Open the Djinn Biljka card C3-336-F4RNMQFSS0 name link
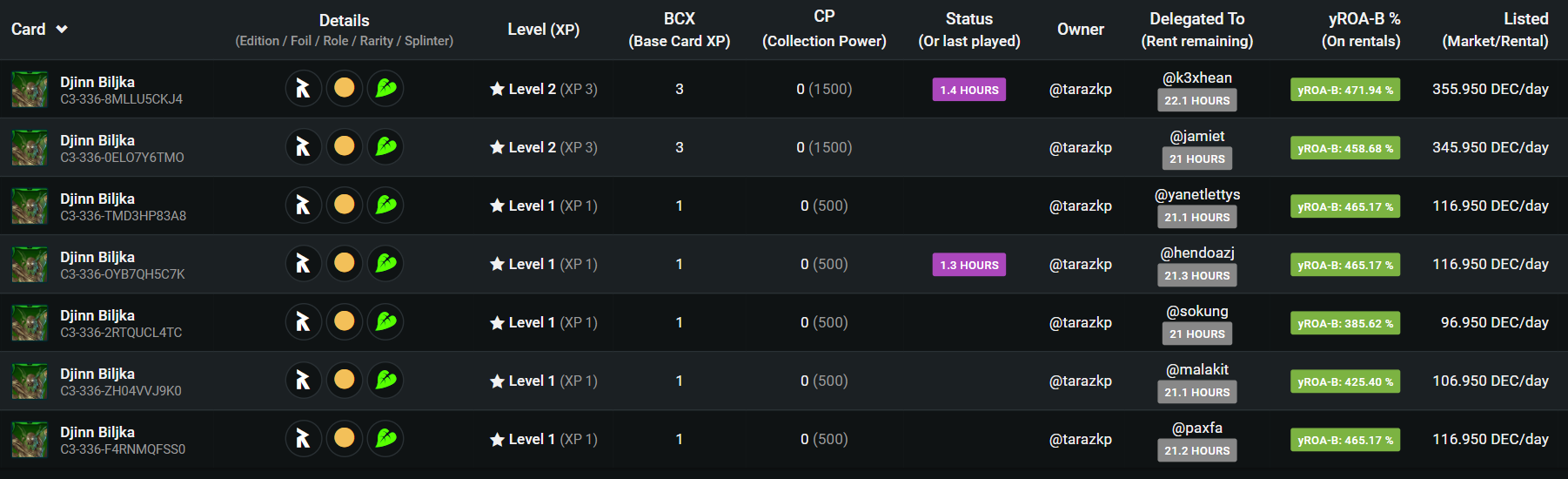The image size is (1568, 479). [x=97, y=432]
